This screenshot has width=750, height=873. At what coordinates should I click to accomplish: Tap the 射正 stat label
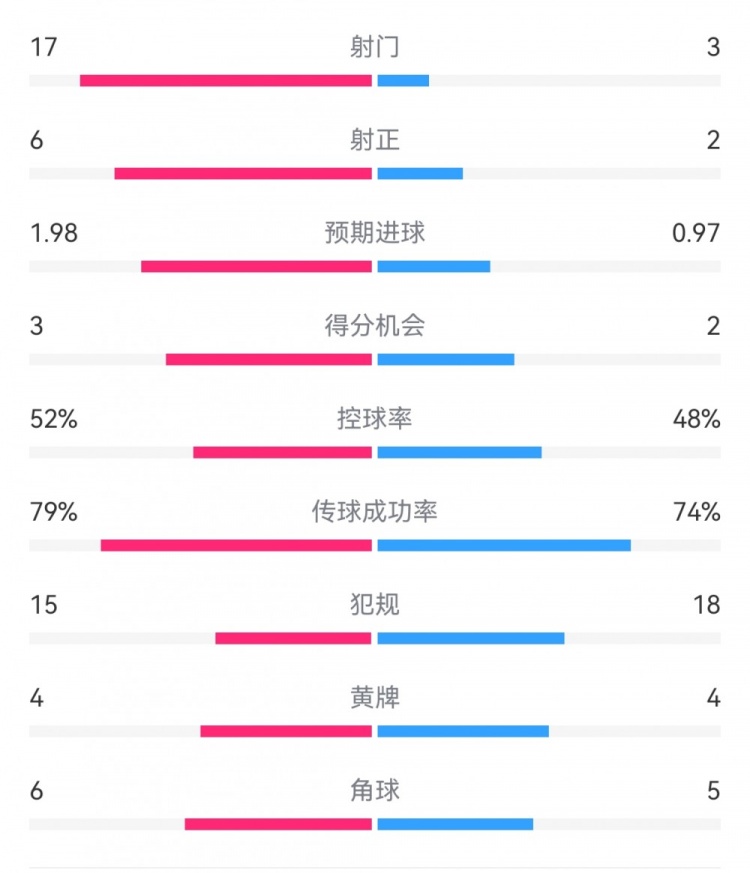tap(375, 140)
